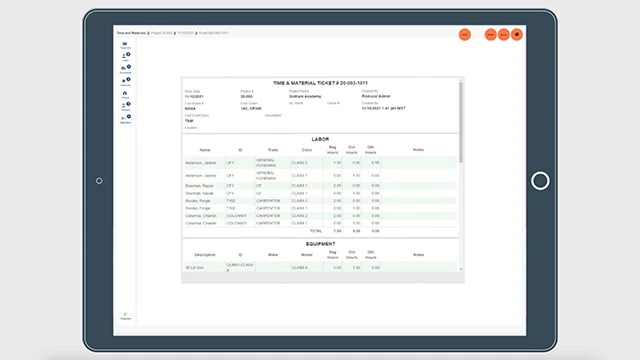Image resolution: width=640 pixels, height=360 pixels.
Task: Click the orange Home icon button
Action: (x=517, y=35)
